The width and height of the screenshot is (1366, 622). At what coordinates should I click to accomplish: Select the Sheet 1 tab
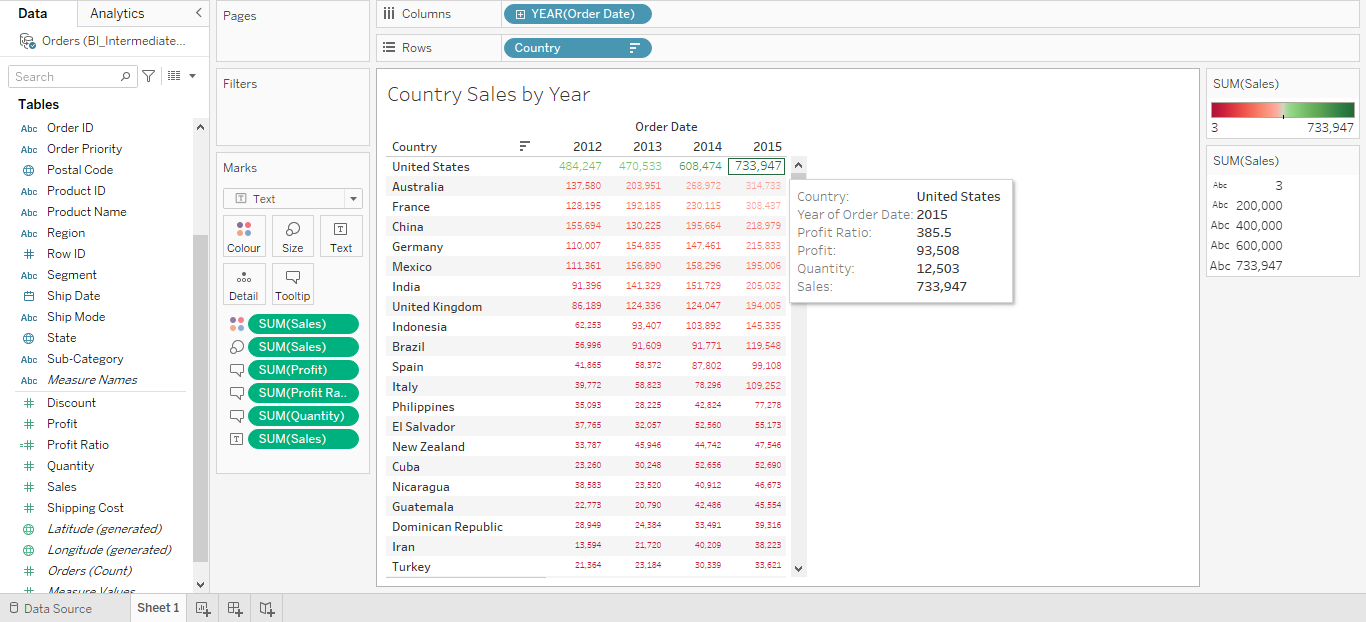pos(157,608)
